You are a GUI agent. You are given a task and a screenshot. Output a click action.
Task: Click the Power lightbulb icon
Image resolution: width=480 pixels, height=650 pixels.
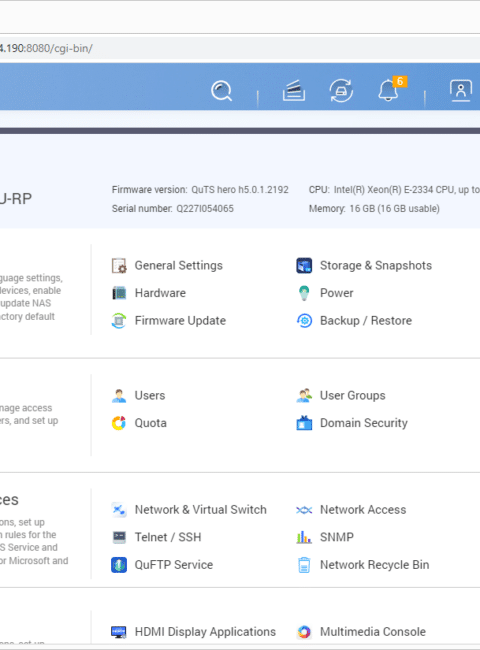point(304,293)
